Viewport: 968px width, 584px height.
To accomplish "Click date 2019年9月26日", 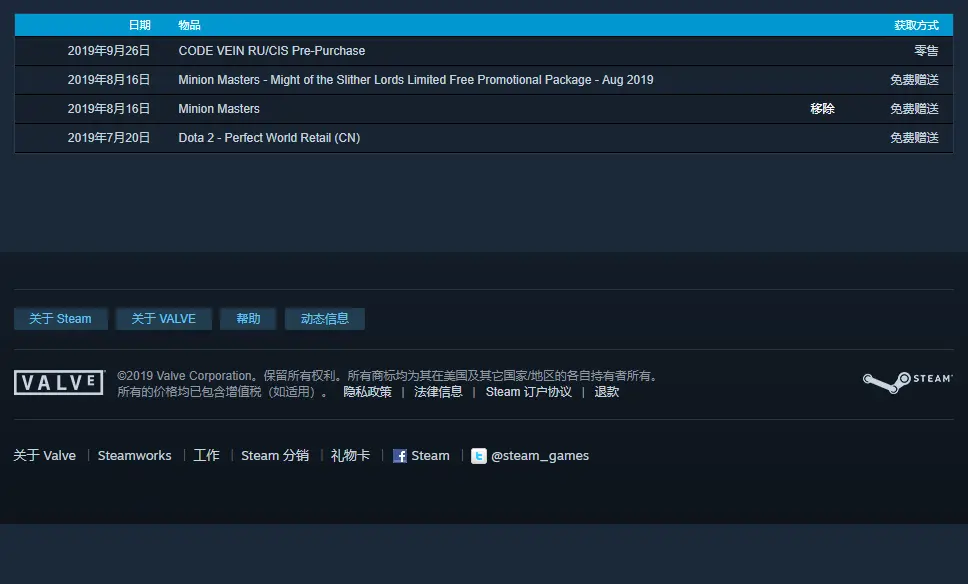I will (109, 51).
